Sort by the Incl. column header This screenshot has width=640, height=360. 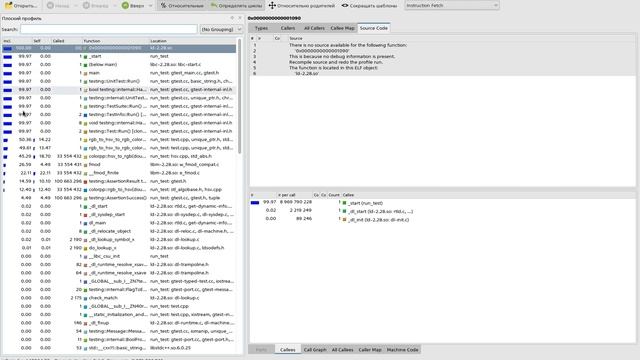tap(17, 41)
